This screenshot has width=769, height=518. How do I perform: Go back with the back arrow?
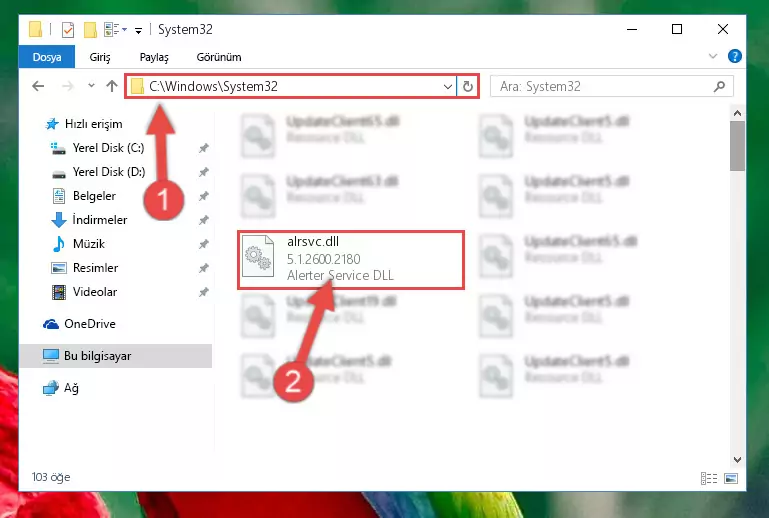[x=38, y=86]
